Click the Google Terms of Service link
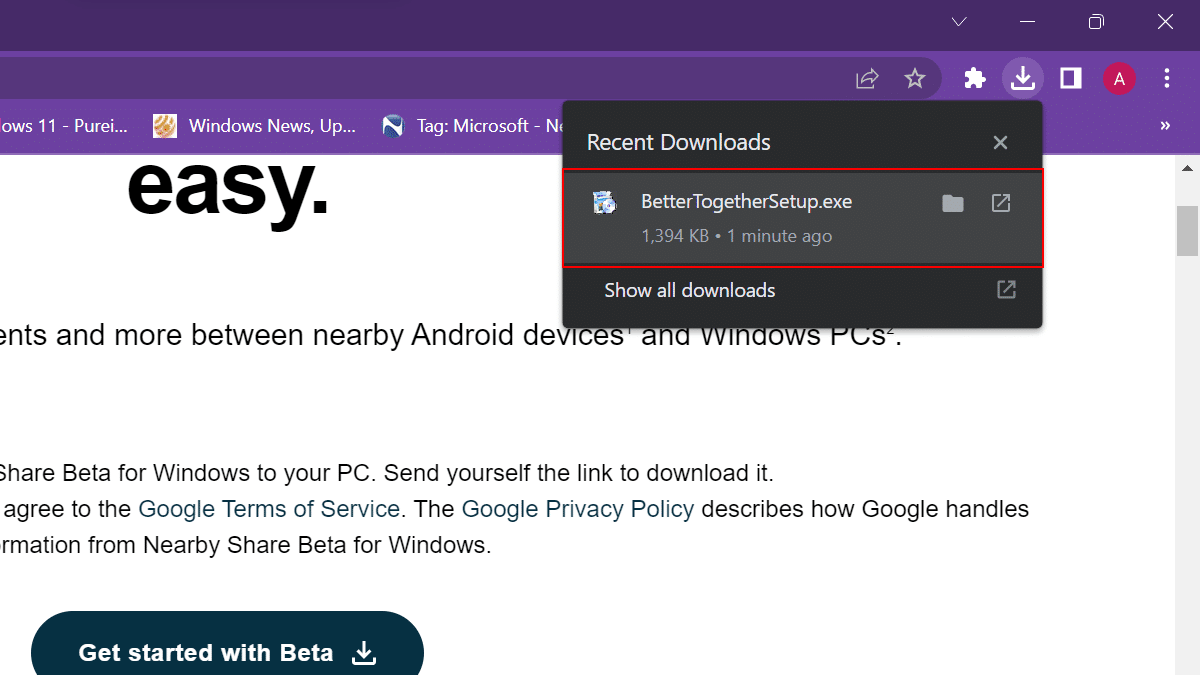1200x675 pixels. [269, 509]
